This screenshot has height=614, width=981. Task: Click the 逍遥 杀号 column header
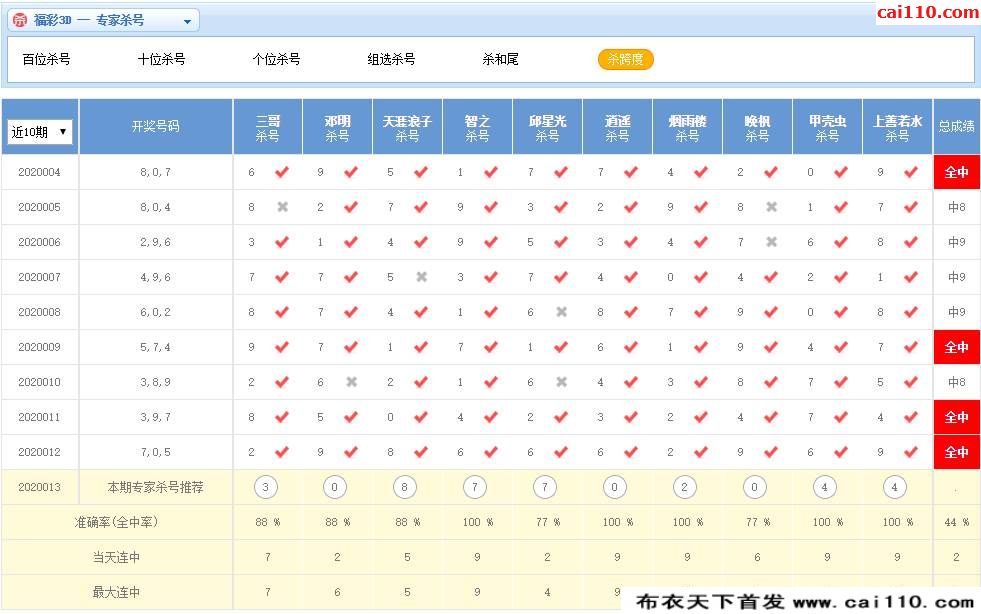(x=618, y=126)
